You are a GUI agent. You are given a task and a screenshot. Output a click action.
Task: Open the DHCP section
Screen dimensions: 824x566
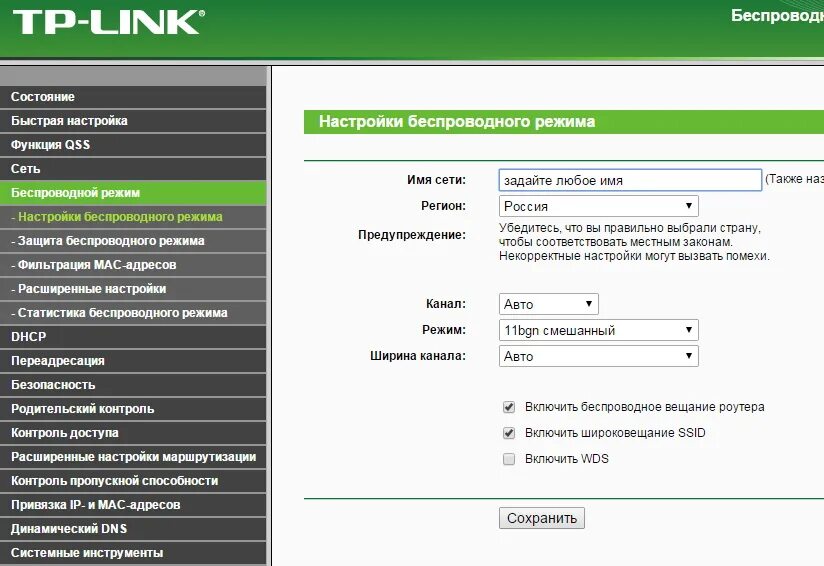click(x=133, y=337)
